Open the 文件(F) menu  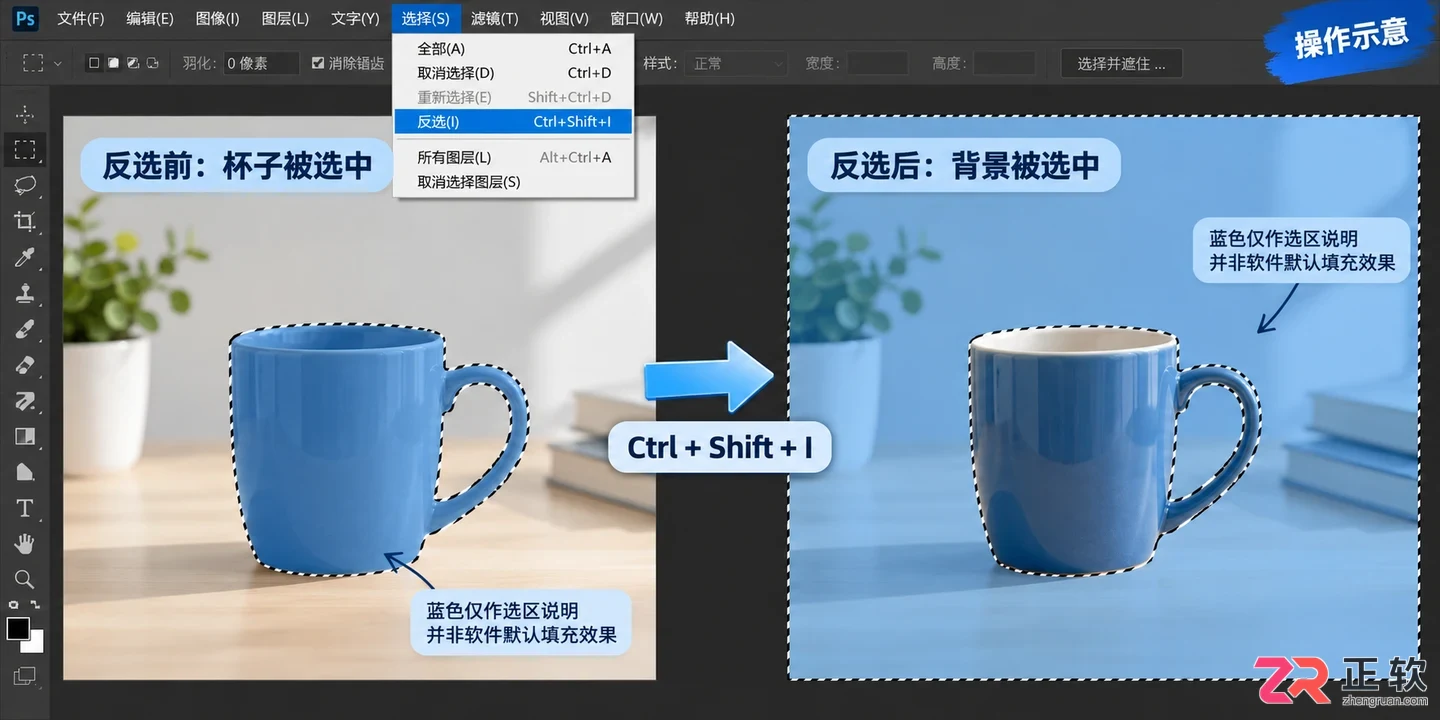coord(81,18)
